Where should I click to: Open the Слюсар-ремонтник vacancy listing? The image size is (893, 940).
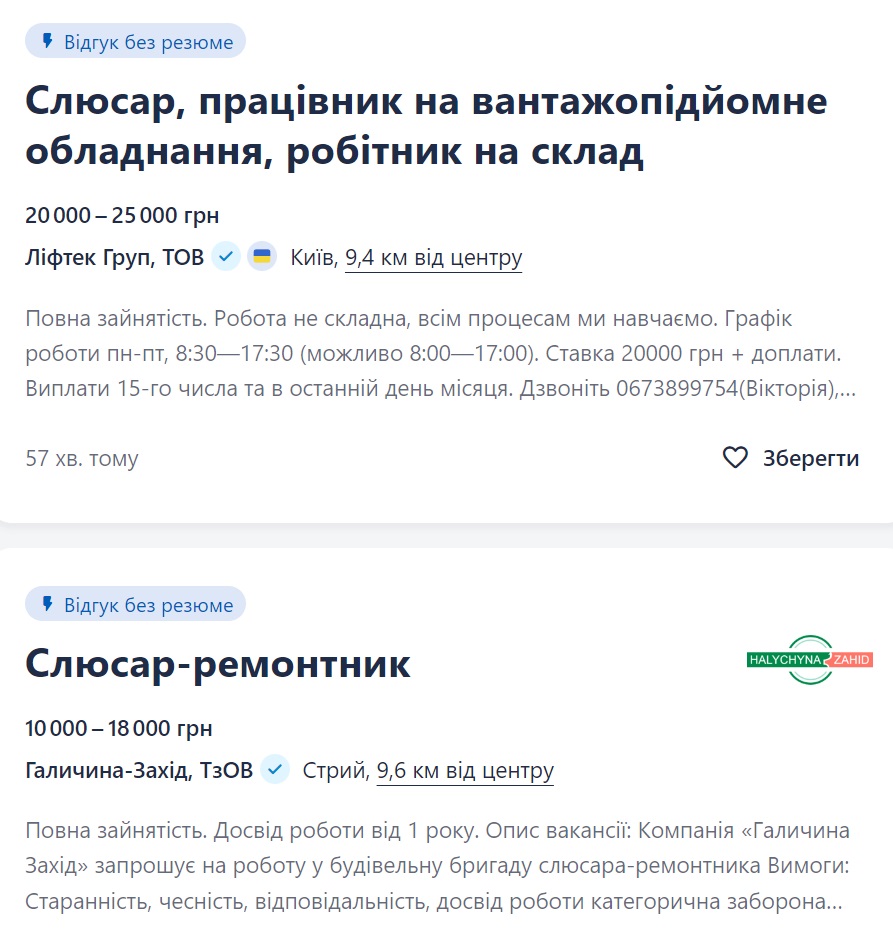tap(216, 664)
